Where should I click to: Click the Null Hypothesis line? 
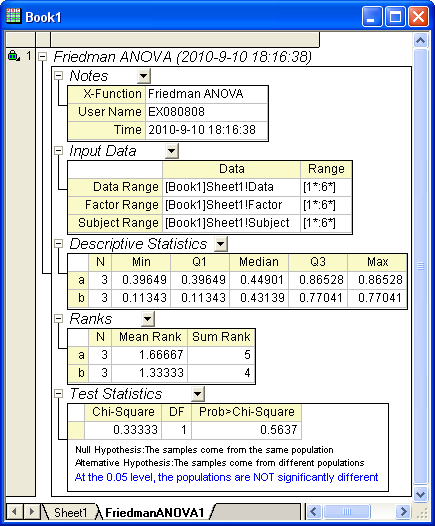click(x=204, y=450)
